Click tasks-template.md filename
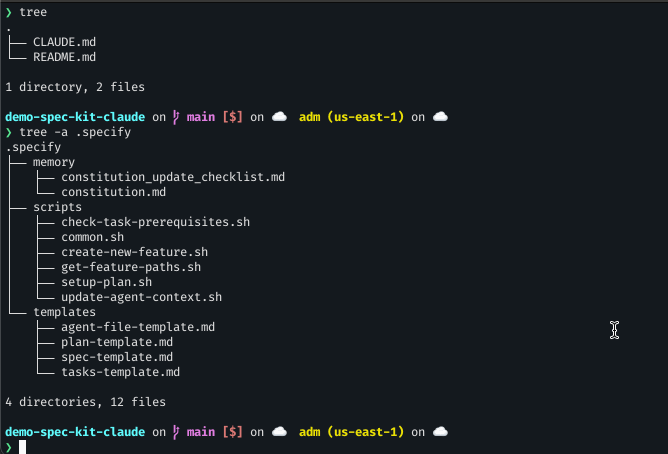Screen dimensions: 668x454 point(121,372)
